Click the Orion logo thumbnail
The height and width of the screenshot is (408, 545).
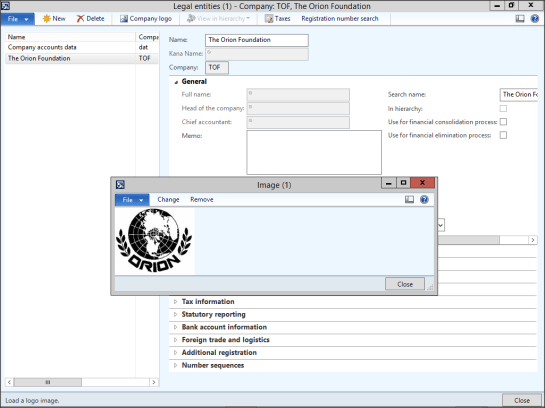tap(155, 240)
